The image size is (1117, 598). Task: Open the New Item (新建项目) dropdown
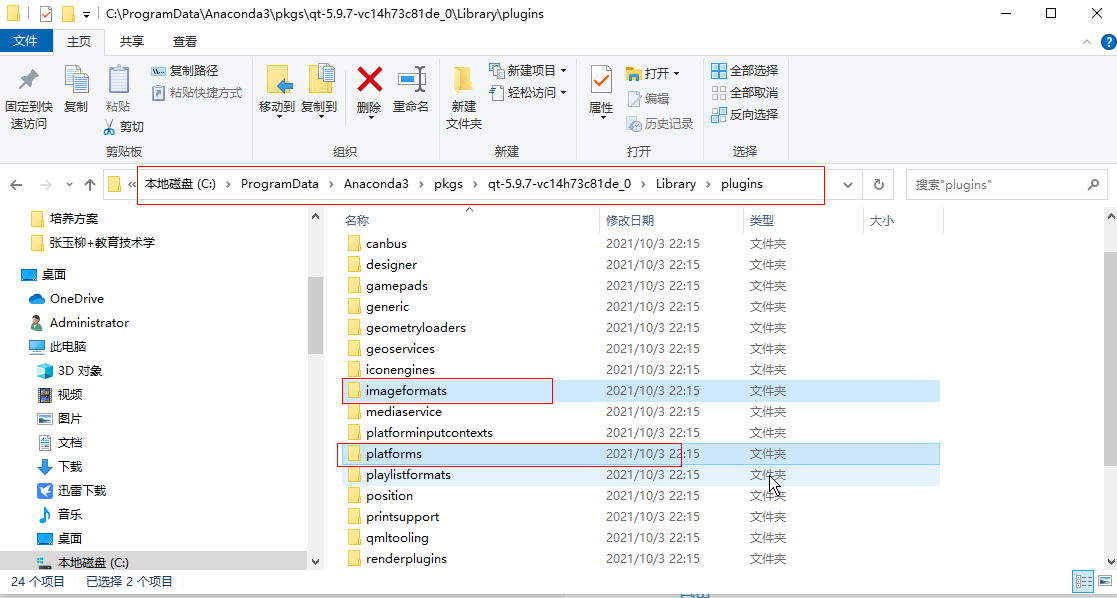pyautogui.click(x=525, y=69)
